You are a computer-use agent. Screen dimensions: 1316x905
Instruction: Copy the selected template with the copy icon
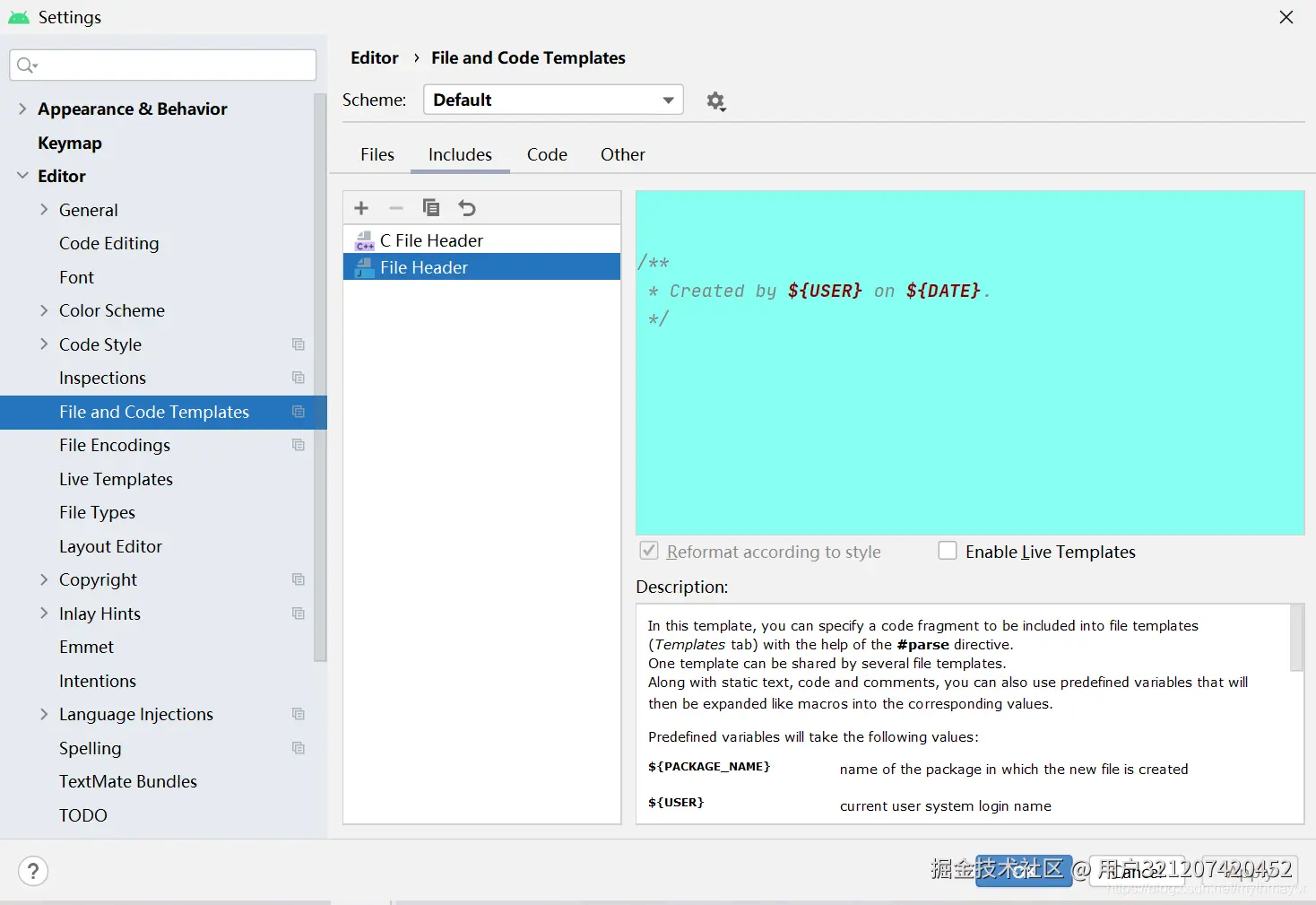(431, 208)
